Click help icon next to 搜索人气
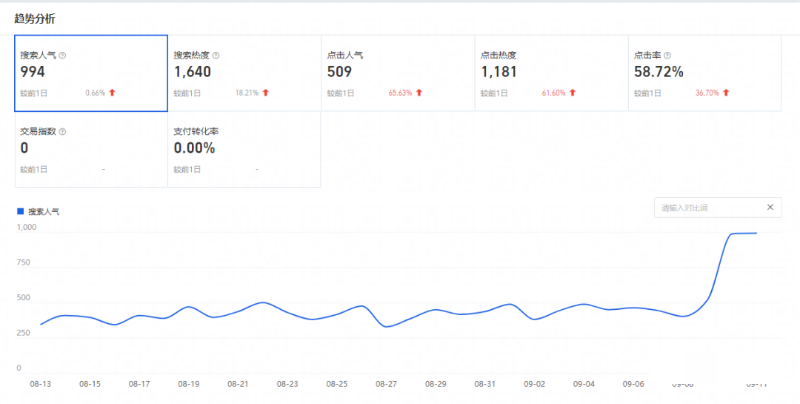The width and height of the screenshot is (800, 404). 63,55
